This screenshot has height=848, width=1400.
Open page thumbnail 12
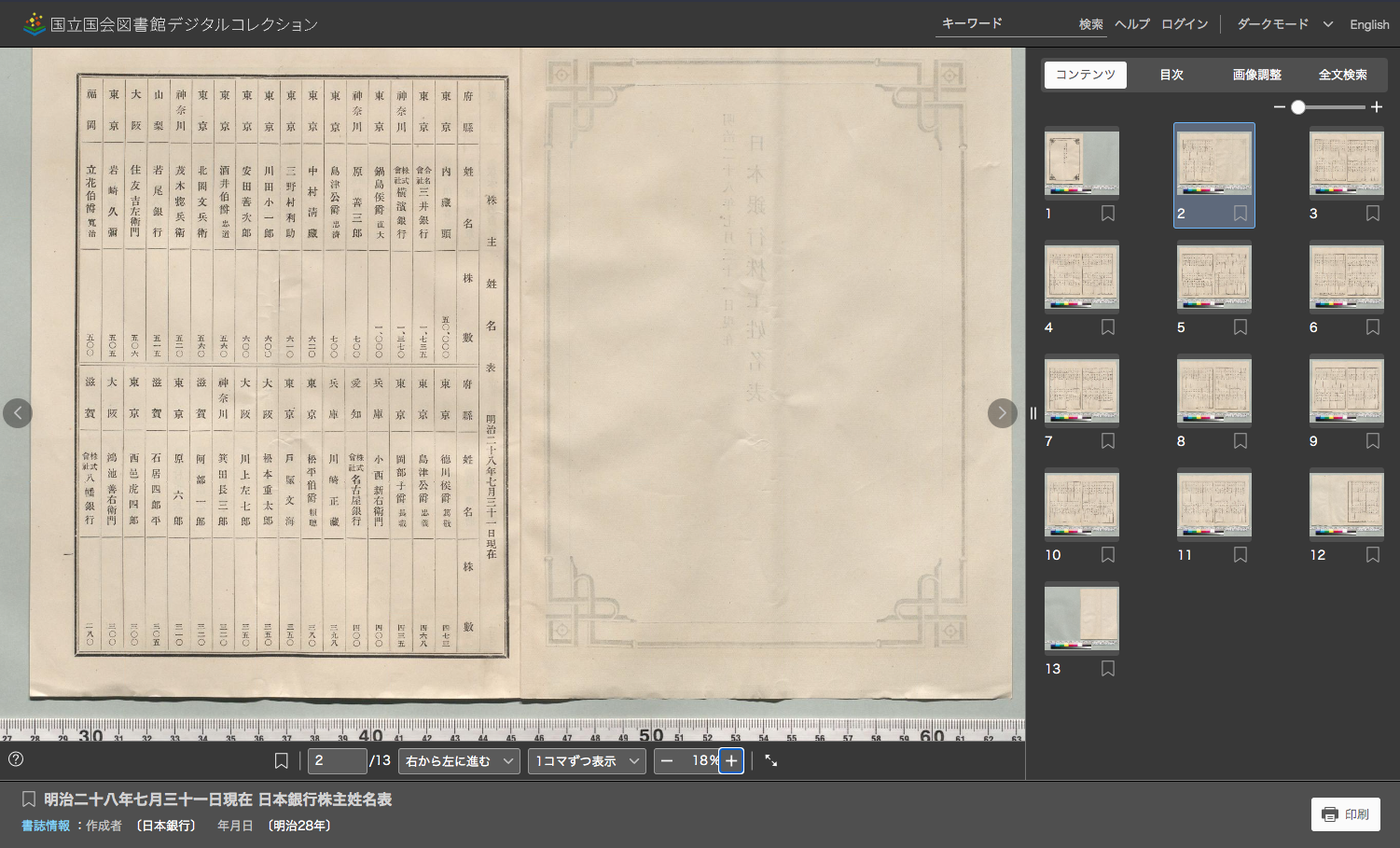[1347, 504]
